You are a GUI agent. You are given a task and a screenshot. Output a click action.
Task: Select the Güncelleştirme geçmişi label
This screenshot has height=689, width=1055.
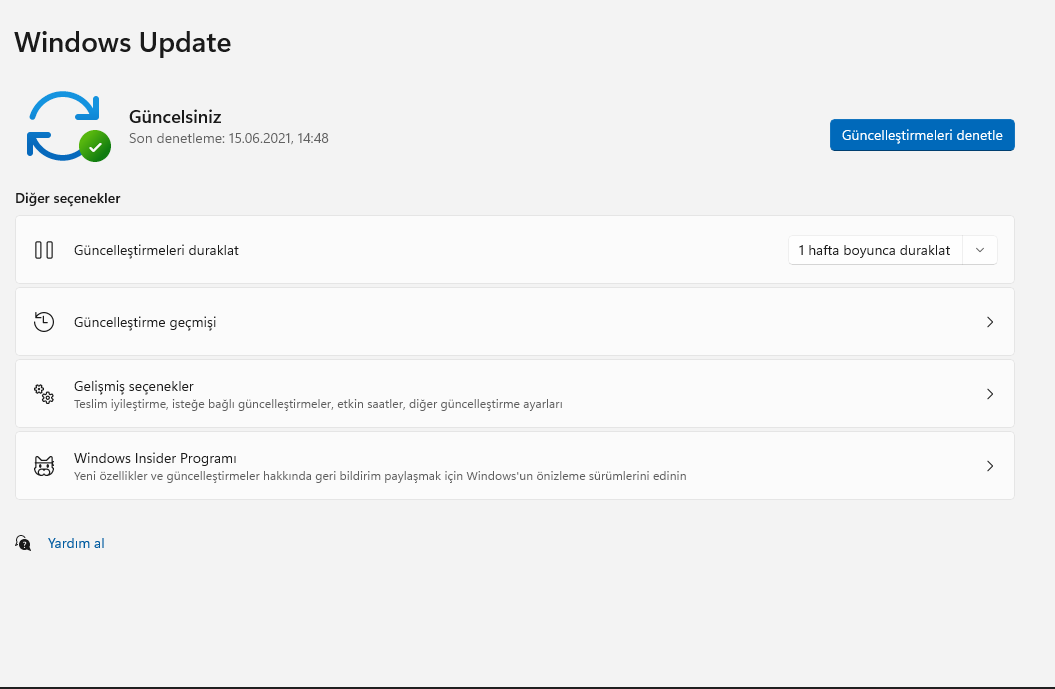pyautogui.click(x=145, y=322)
